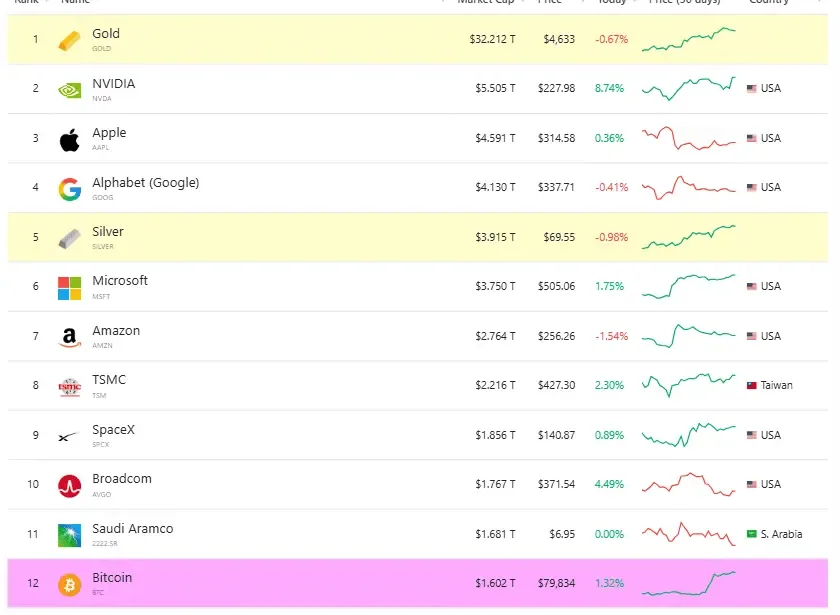The height and width of the screenshot is (615, 840).
Task: Click the Broadcom logo icon
Action: [70, 486]
